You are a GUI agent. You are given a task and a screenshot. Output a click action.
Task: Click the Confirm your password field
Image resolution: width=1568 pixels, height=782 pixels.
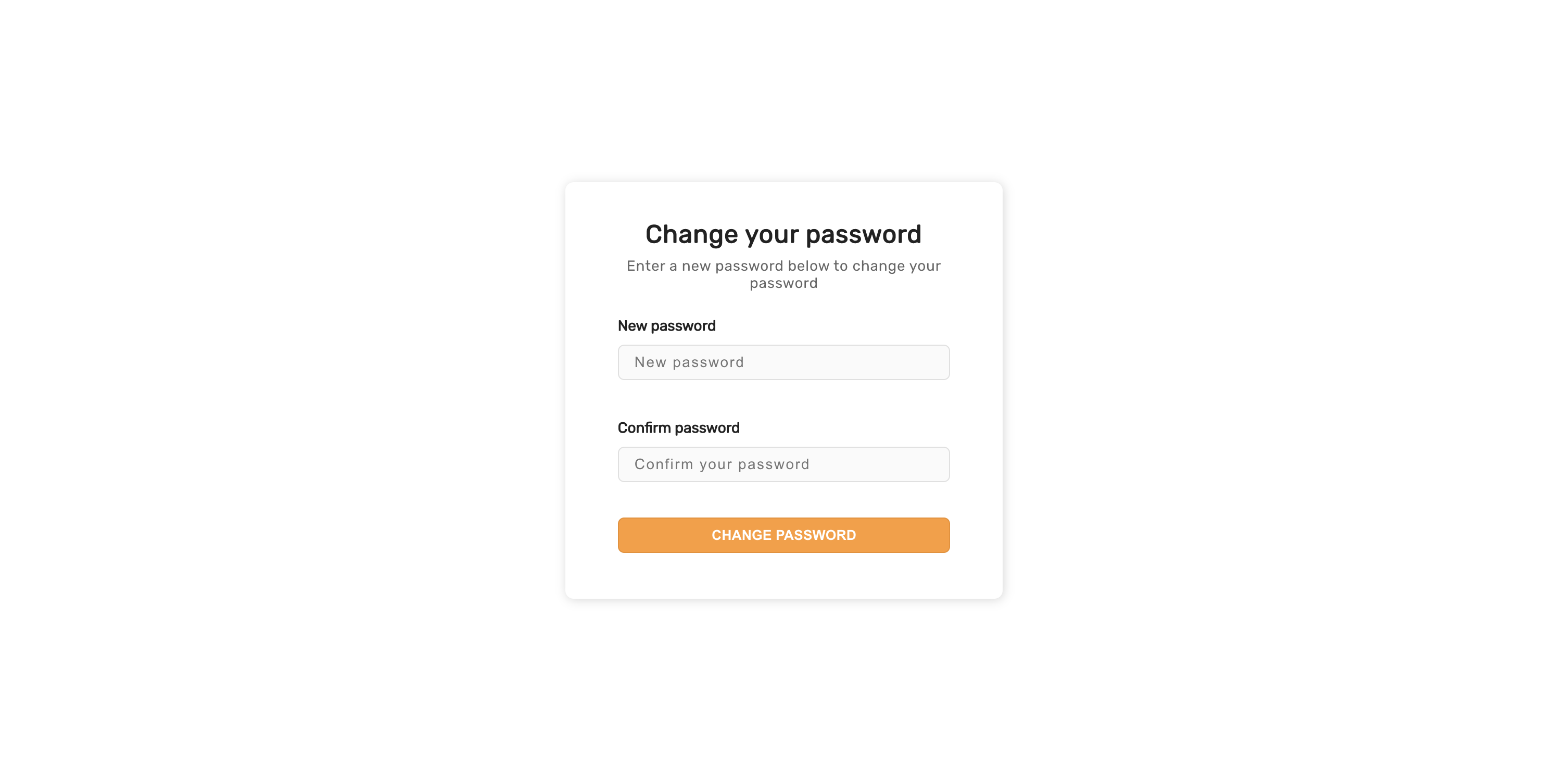[784, 464]
